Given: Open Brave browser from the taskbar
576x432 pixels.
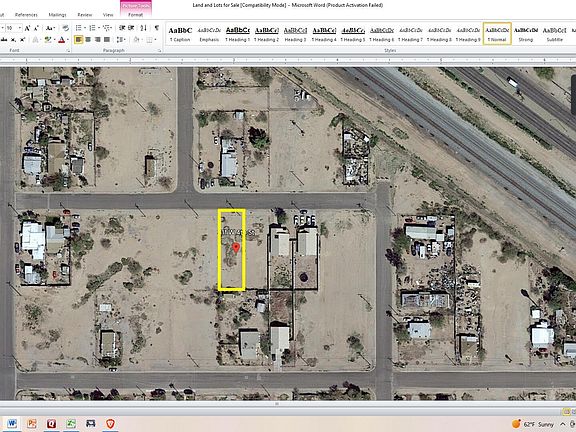Looking at the screenshot, I should tap(110, 424).
